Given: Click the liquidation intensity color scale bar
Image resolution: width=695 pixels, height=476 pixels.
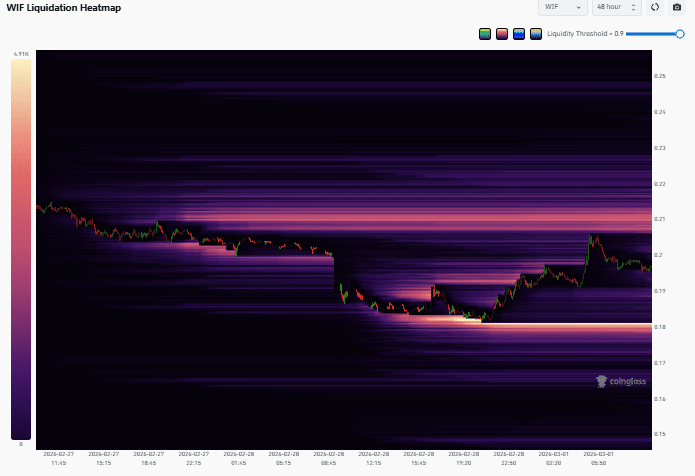Looking at the screenshot, I should (20, 248).
